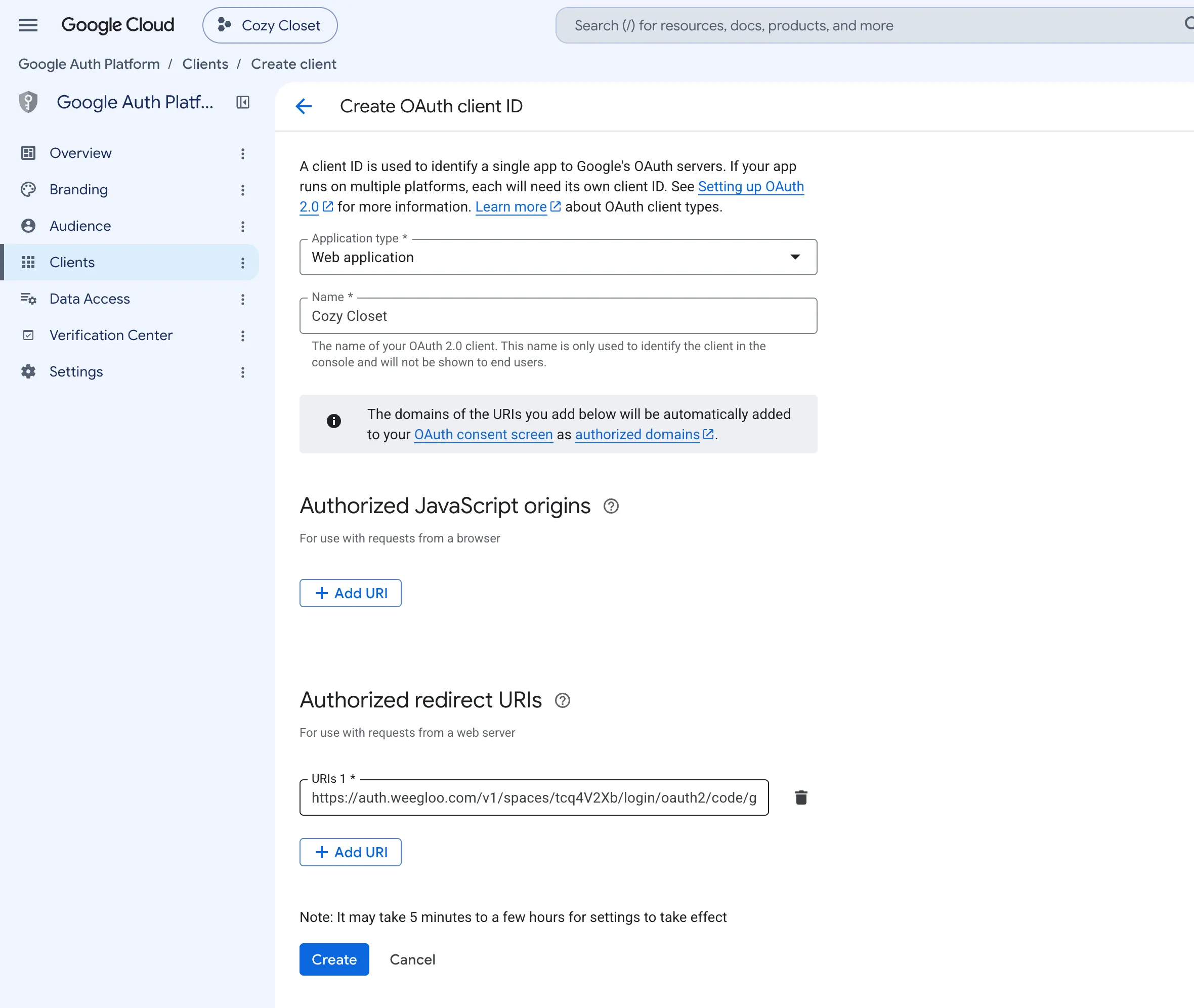Image resolution: width=1194 pixels, height=1008 pixels.
Task: Open more options for Overview
Action: click(243, 153)
